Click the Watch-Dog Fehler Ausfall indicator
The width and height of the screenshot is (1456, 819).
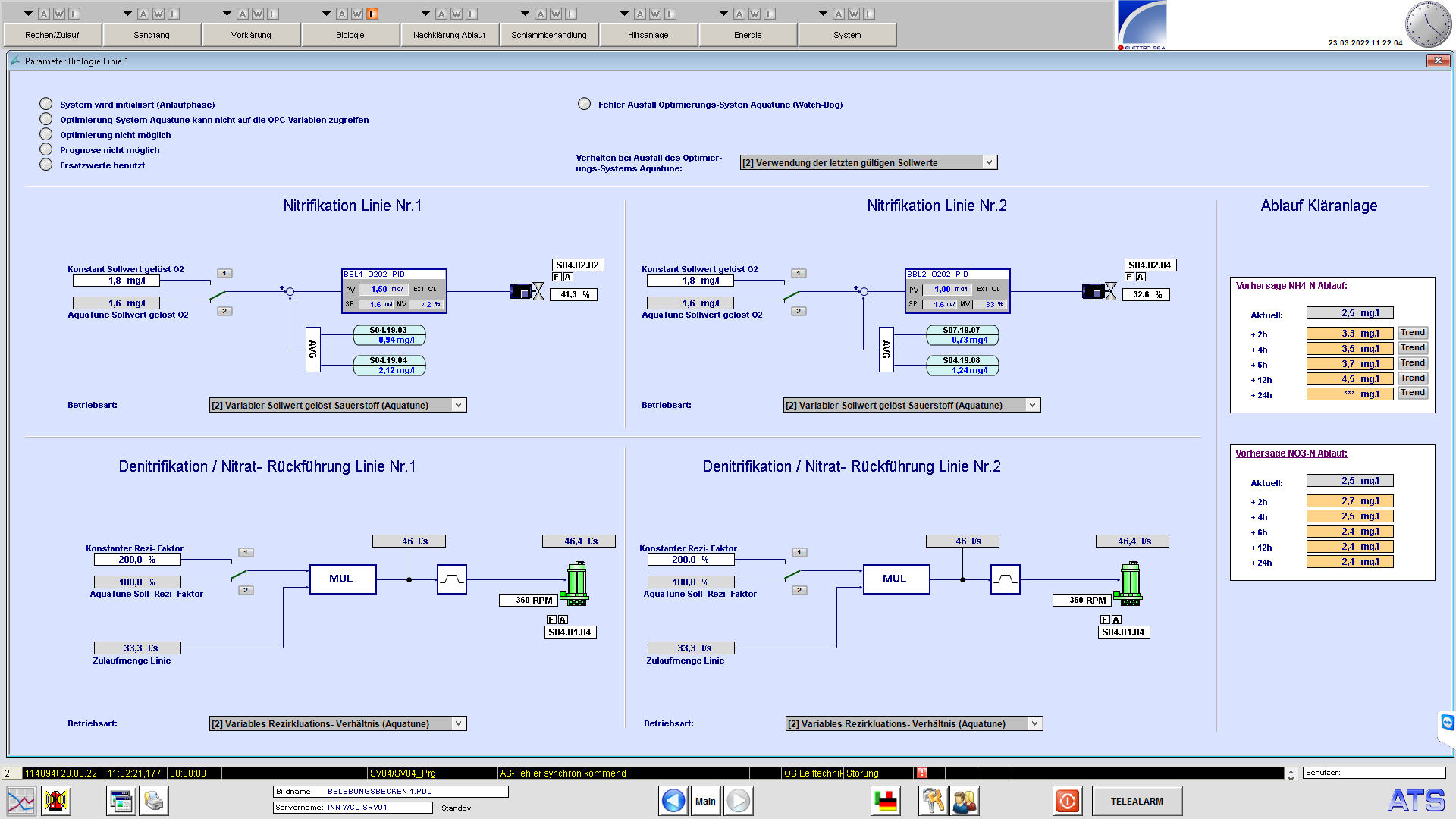click(584, 104)
